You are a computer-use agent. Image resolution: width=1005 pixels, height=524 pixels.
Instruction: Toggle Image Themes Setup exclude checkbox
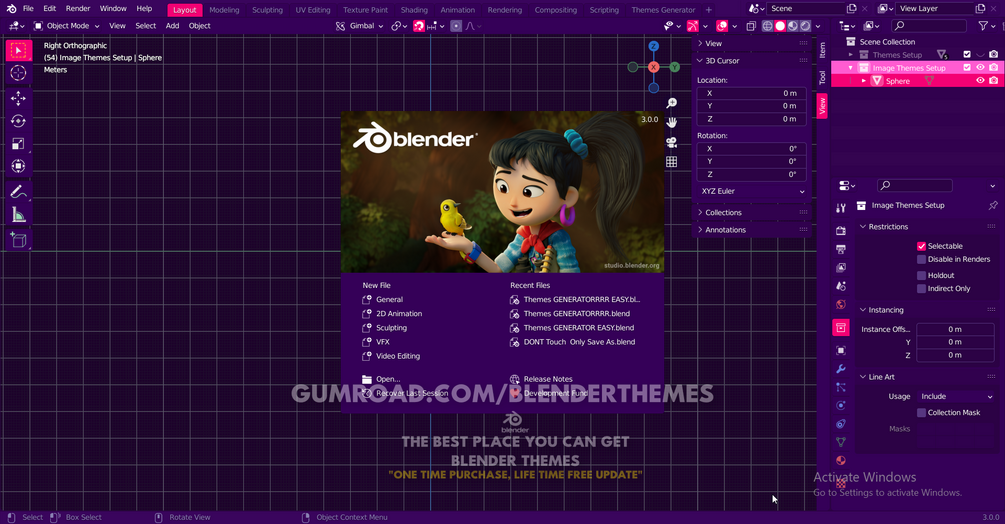[967, 68]
